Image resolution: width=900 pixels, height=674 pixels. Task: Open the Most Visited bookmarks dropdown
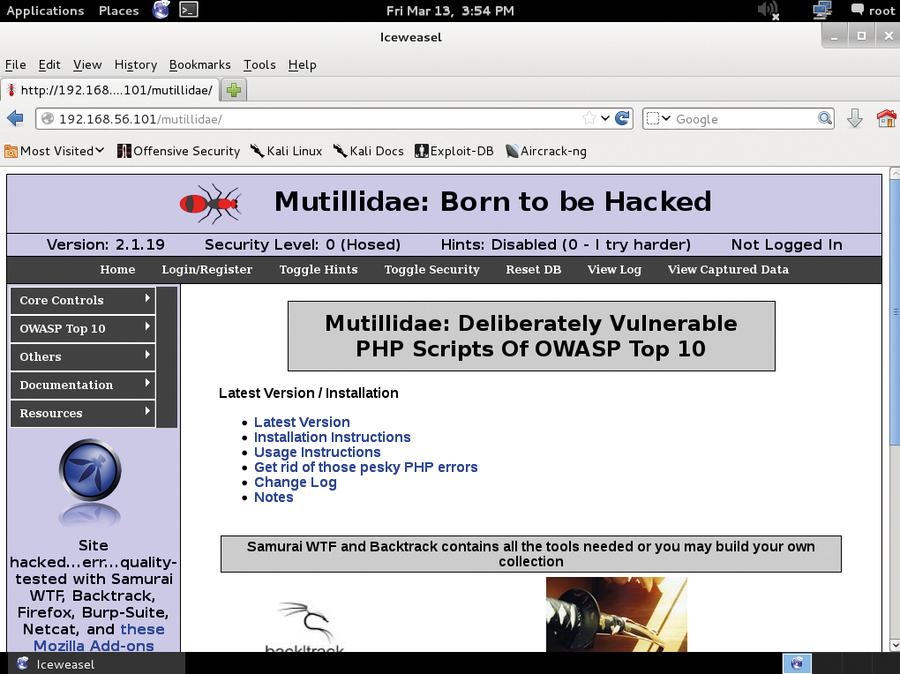coord(55,151)
